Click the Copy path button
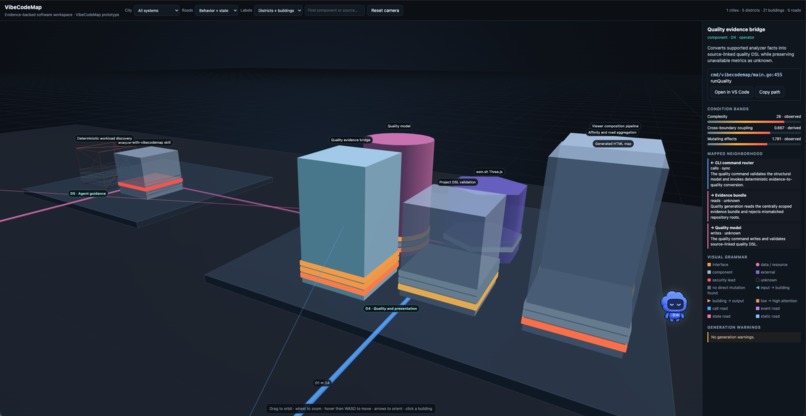Screen dimensions: 806x416 coord(770,92)
